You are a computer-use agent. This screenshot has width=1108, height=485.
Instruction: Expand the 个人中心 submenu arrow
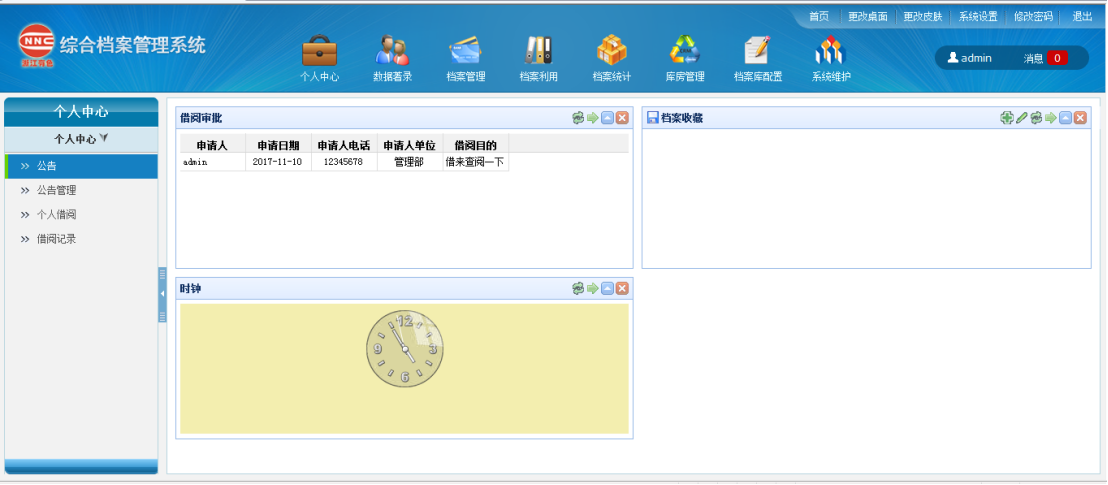point(104,139)
